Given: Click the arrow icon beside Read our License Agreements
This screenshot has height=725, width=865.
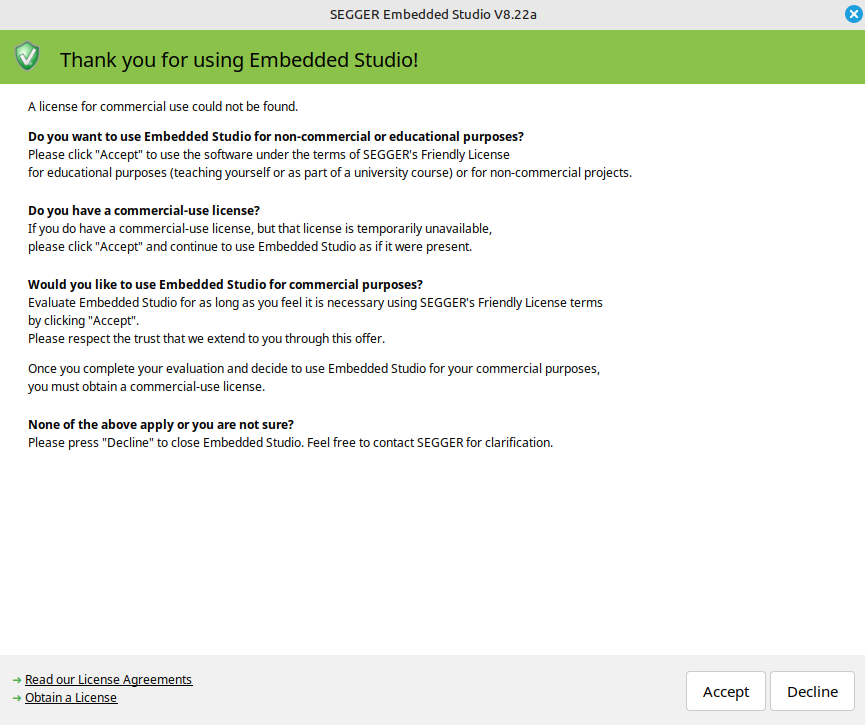Looking at the screenshot, I should pyautogui.click(x=17, y=680).
